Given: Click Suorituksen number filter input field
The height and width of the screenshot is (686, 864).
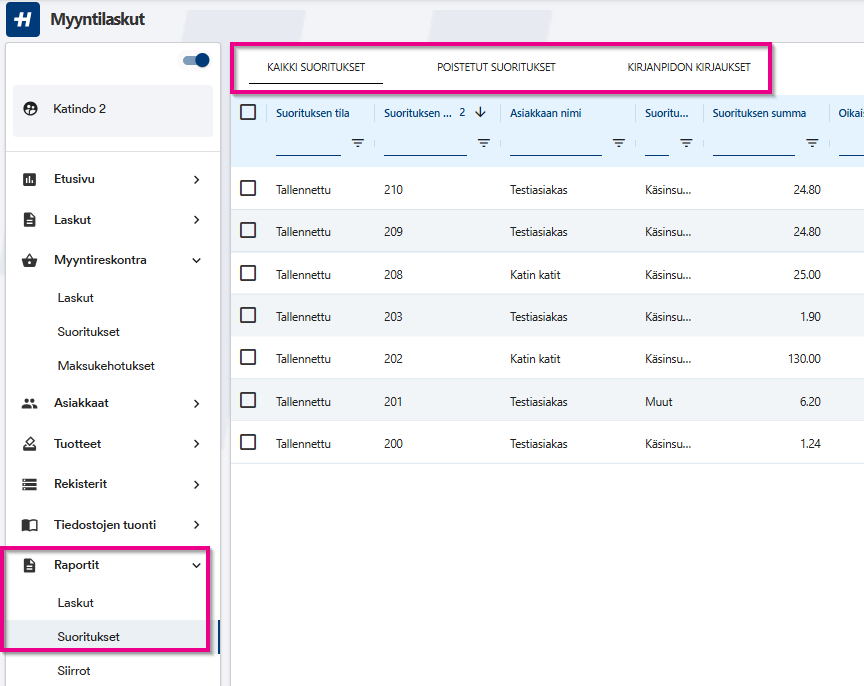Looking at the screenshot, I should [425, 144].
